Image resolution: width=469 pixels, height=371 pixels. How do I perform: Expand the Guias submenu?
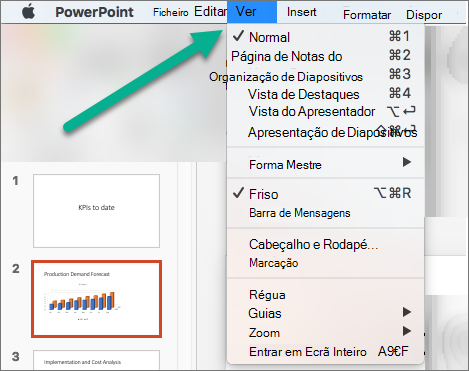tap(325, 313)
